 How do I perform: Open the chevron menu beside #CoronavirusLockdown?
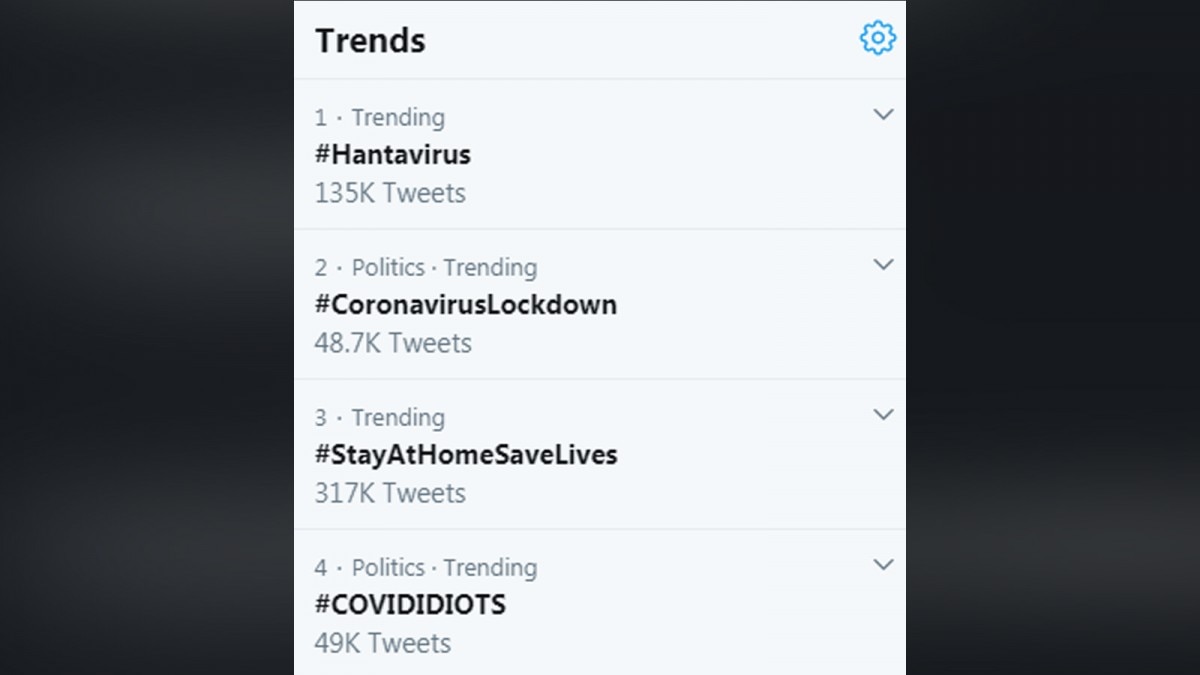pos(883,265)
